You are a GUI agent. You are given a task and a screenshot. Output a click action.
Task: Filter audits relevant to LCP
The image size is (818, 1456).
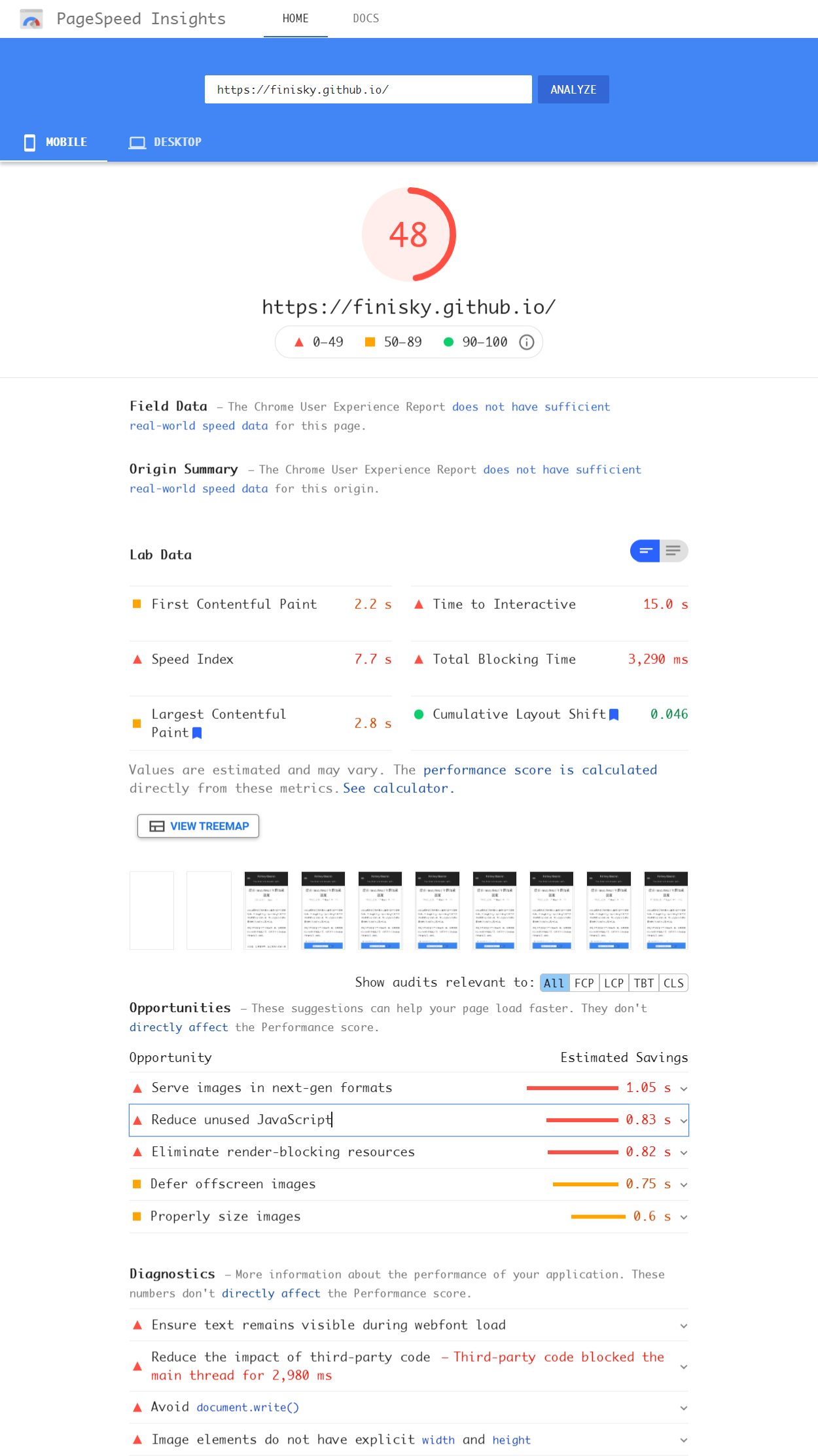point(614,983)
